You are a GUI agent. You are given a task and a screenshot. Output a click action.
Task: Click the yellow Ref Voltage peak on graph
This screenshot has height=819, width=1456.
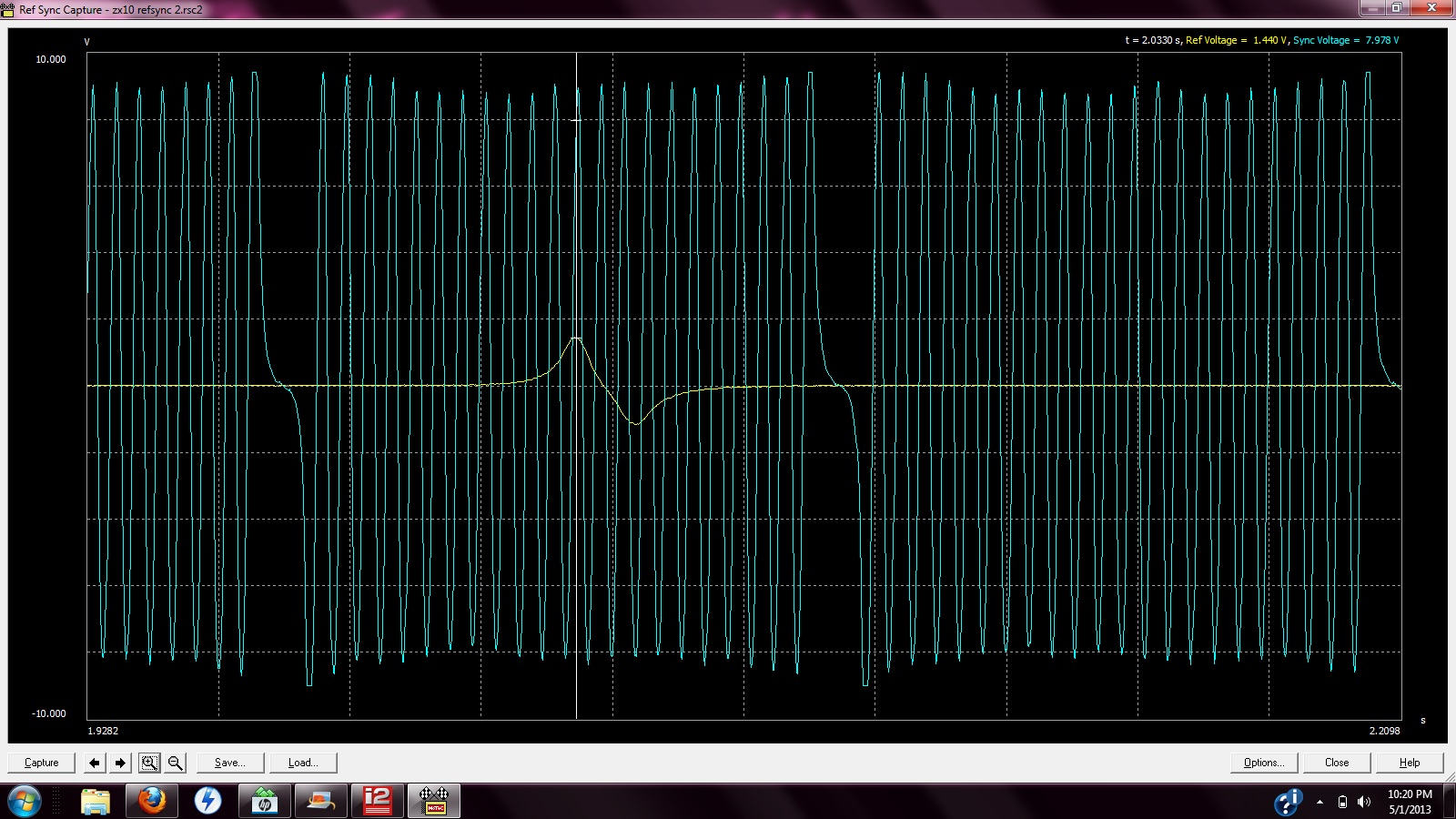pos(575,339)
